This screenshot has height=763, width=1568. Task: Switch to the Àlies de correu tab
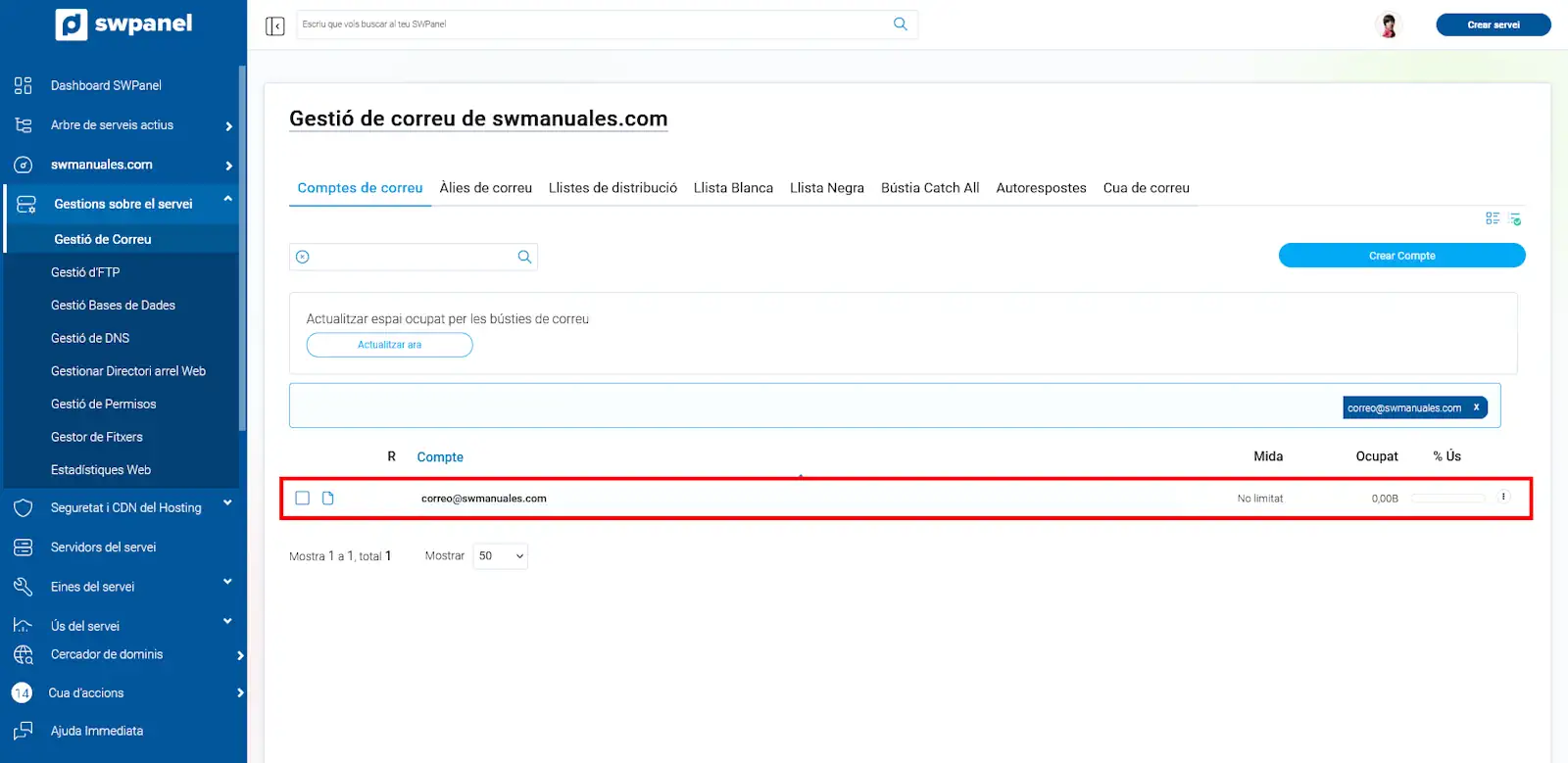485,188
